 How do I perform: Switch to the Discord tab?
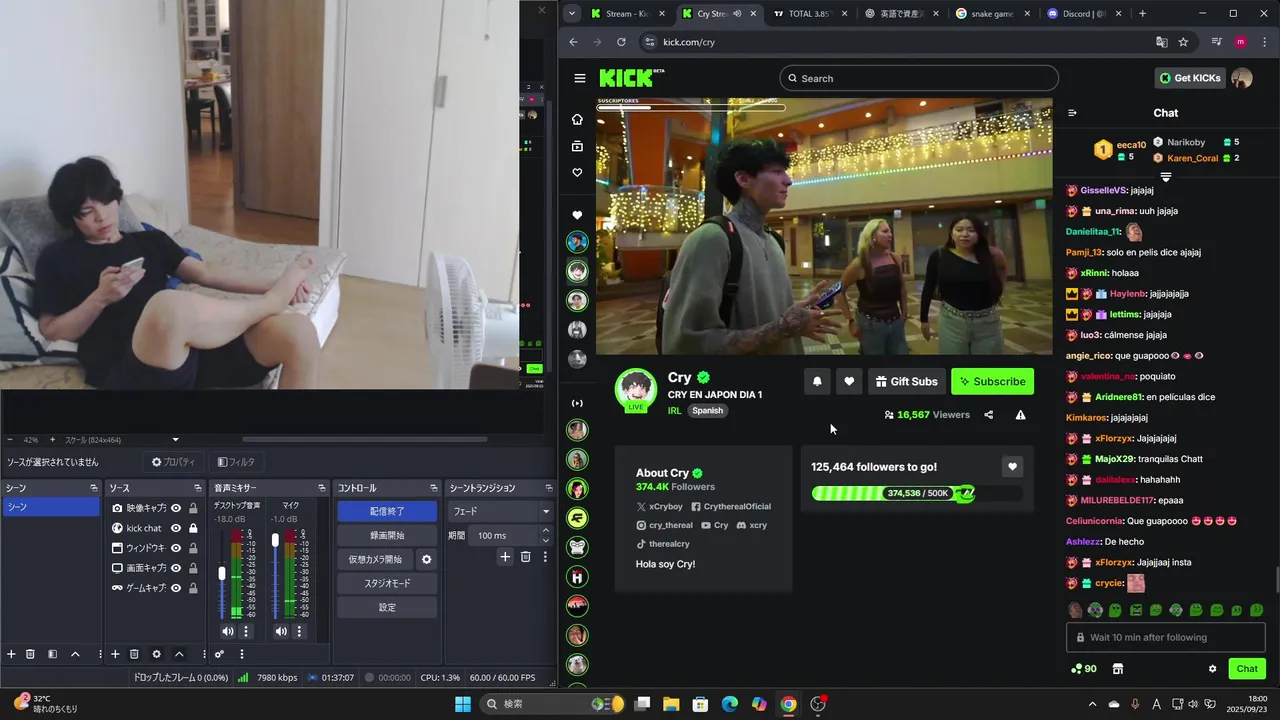[x=1084, y=14]
